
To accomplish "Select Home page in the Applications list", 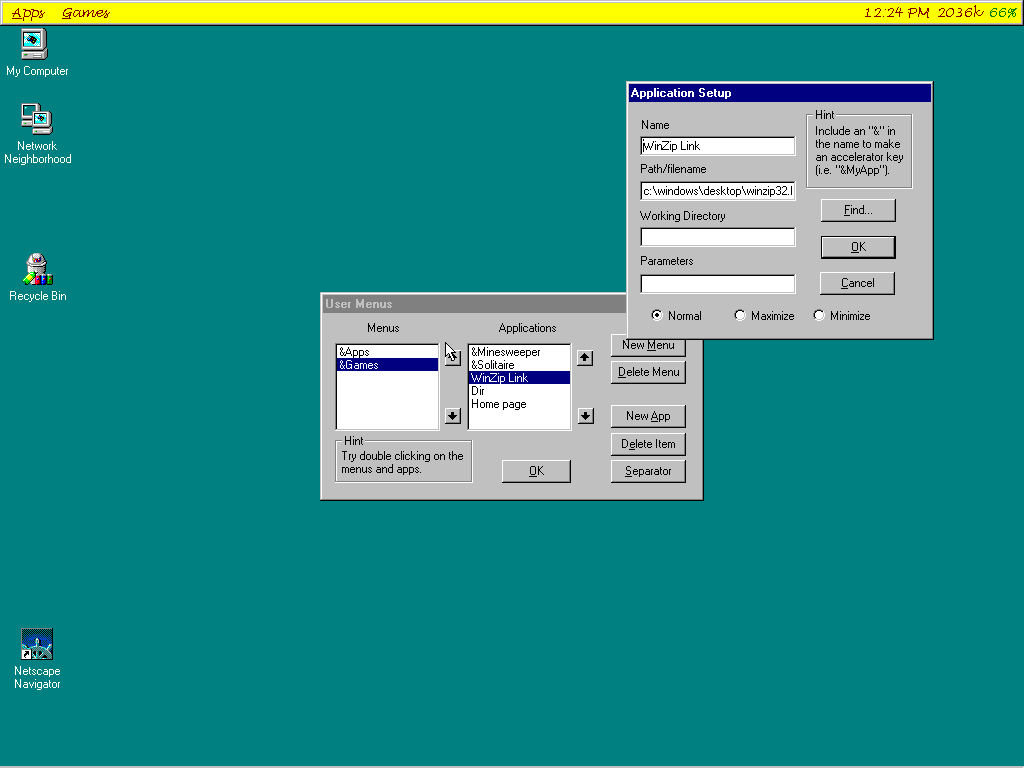I will [x=500, y=404].
